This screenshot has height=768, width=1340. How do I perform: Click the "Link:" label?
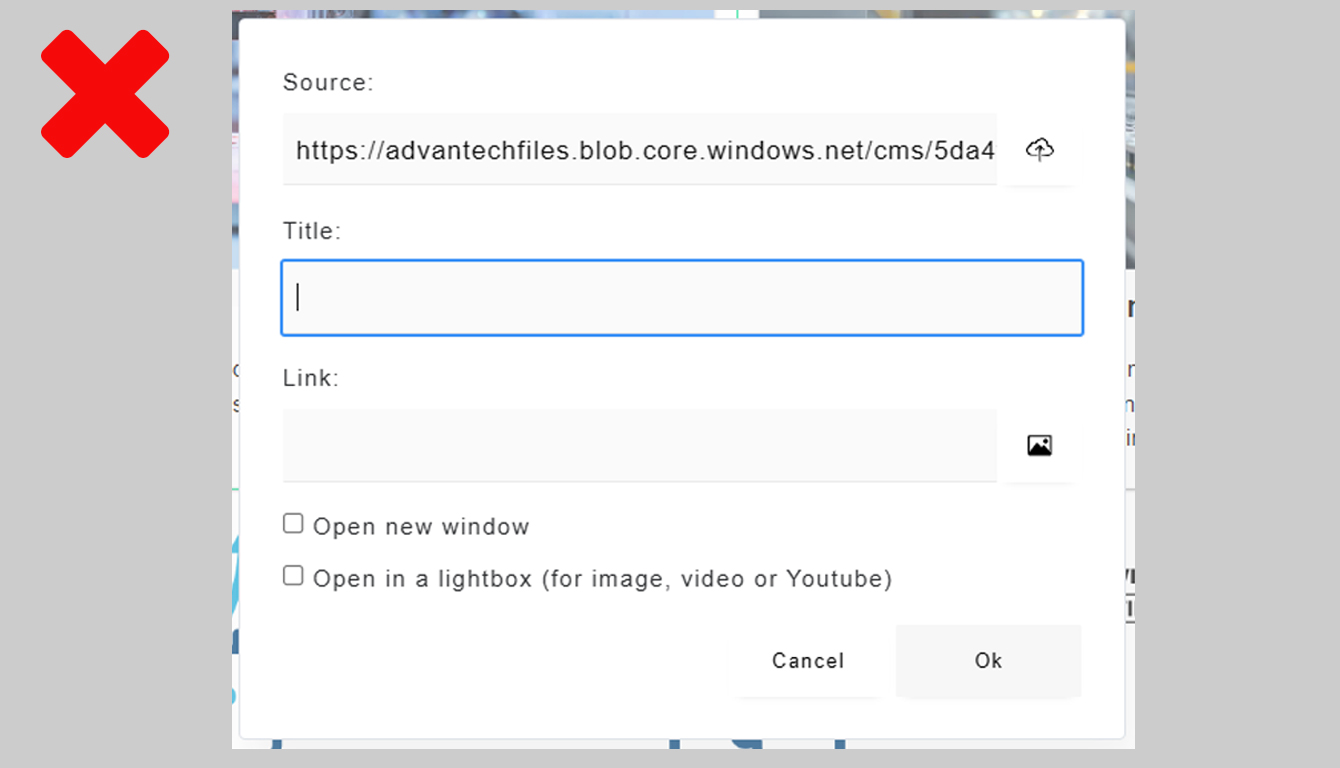[311, 379]
